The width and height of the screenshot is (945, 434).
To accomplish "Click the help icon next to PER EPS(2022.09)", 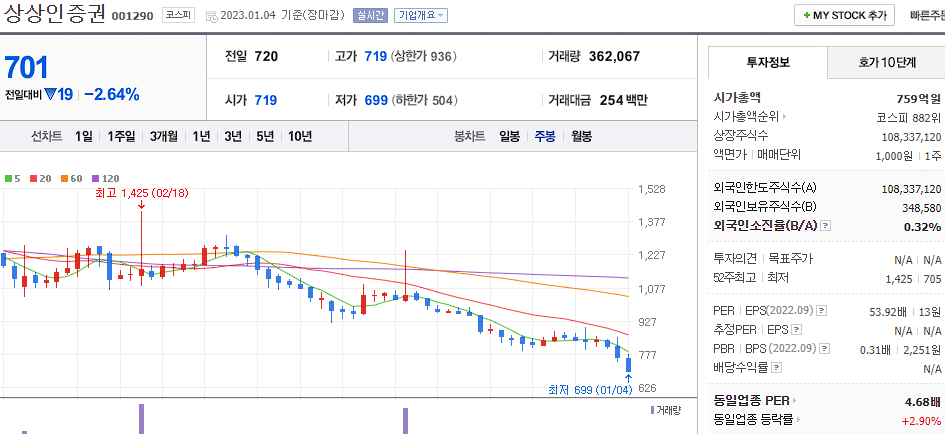I will click(x=821, y=311).
